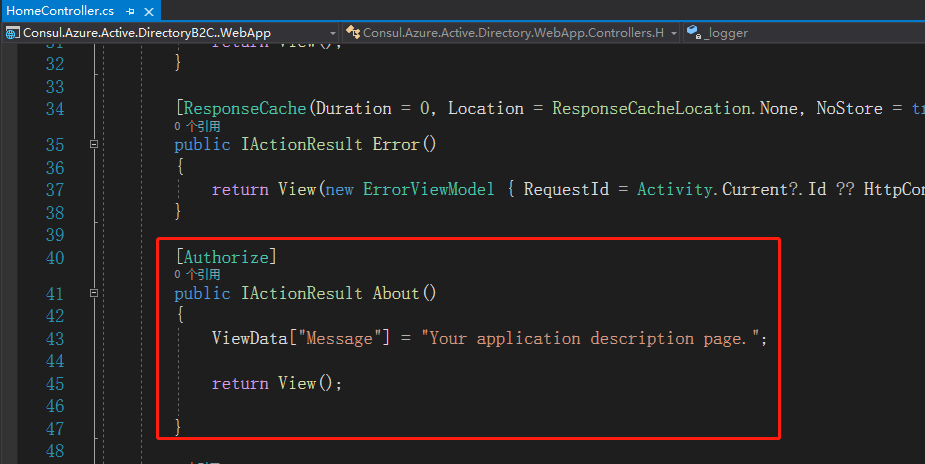925x464 pixels.
Task: Click ResponseCacheLocation in the attribute
Action: point(651,108)
